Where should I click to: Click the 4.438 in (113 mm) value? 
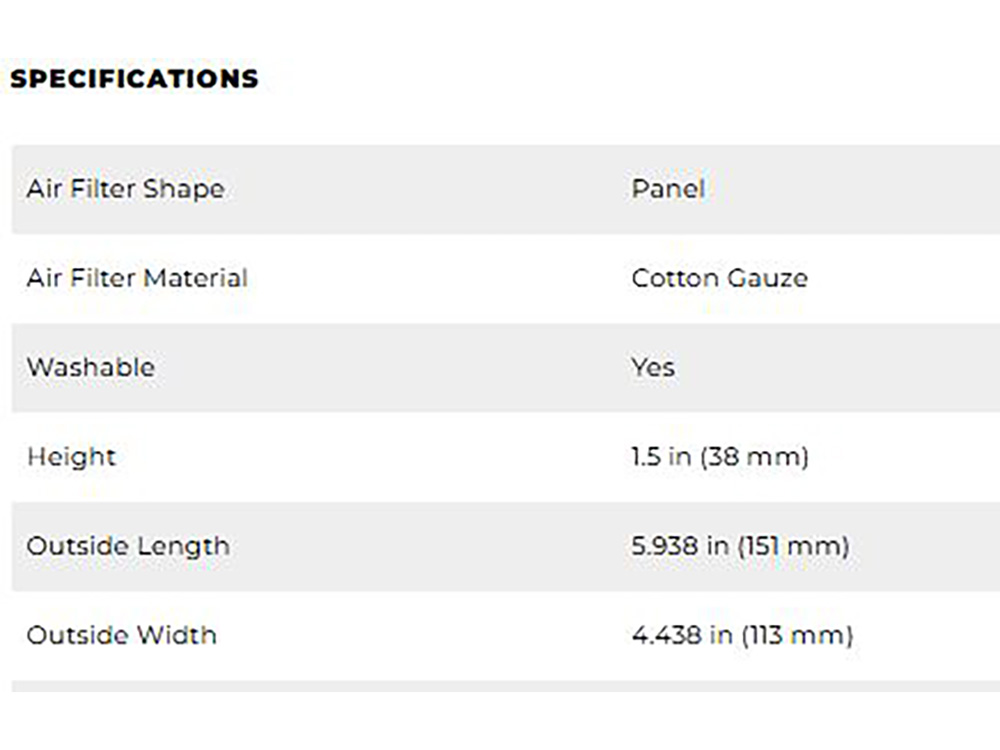tap(742, 635)
